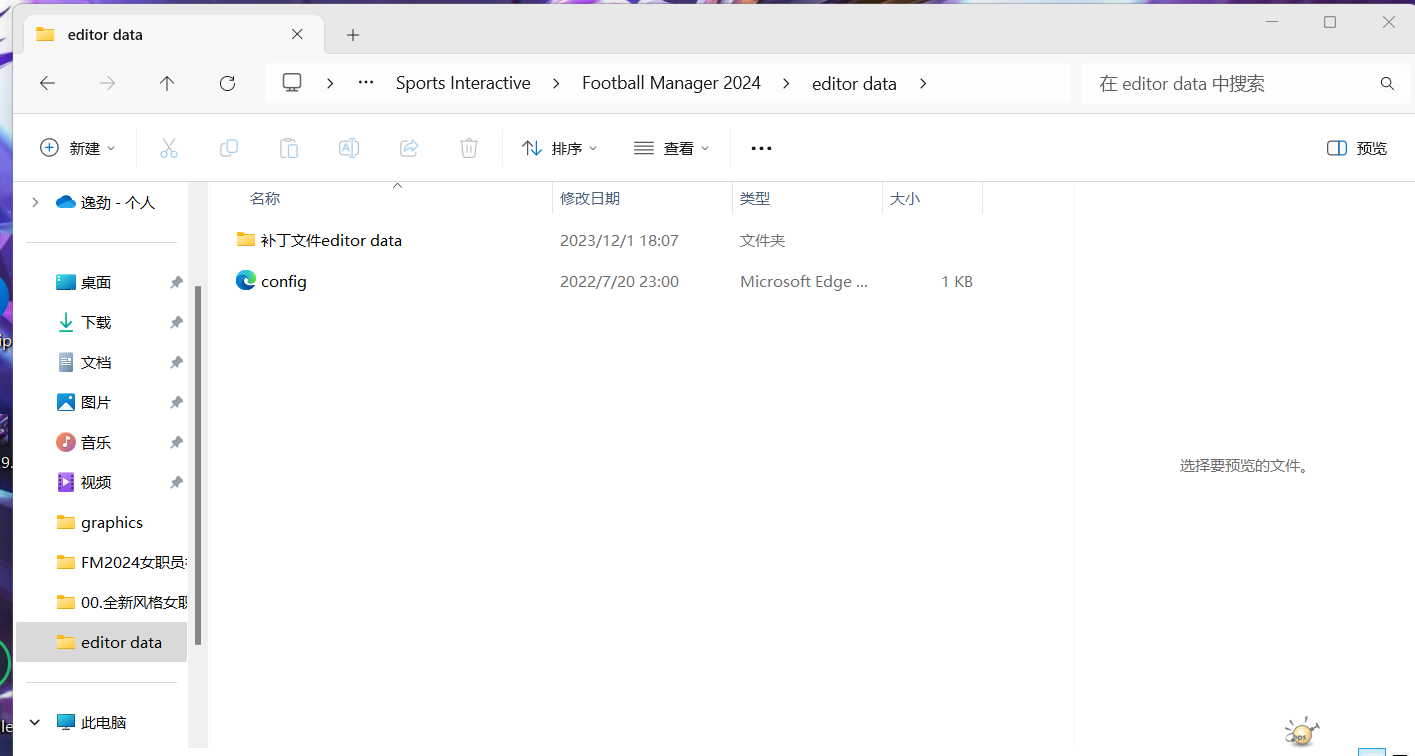Unpin 桌面 via its pin icon
This screenshot has width=1415, height=756.
coord(176,283)
